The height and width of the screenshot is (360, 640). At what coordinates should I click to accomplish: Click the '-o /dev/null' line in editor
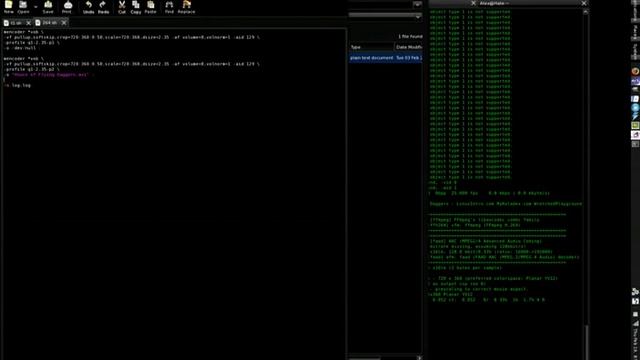(20, 48)
